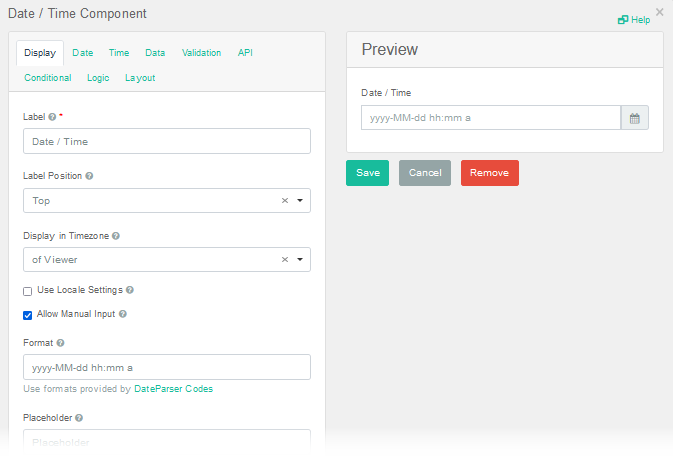Click the Allow Manual Input help icon

123,314
